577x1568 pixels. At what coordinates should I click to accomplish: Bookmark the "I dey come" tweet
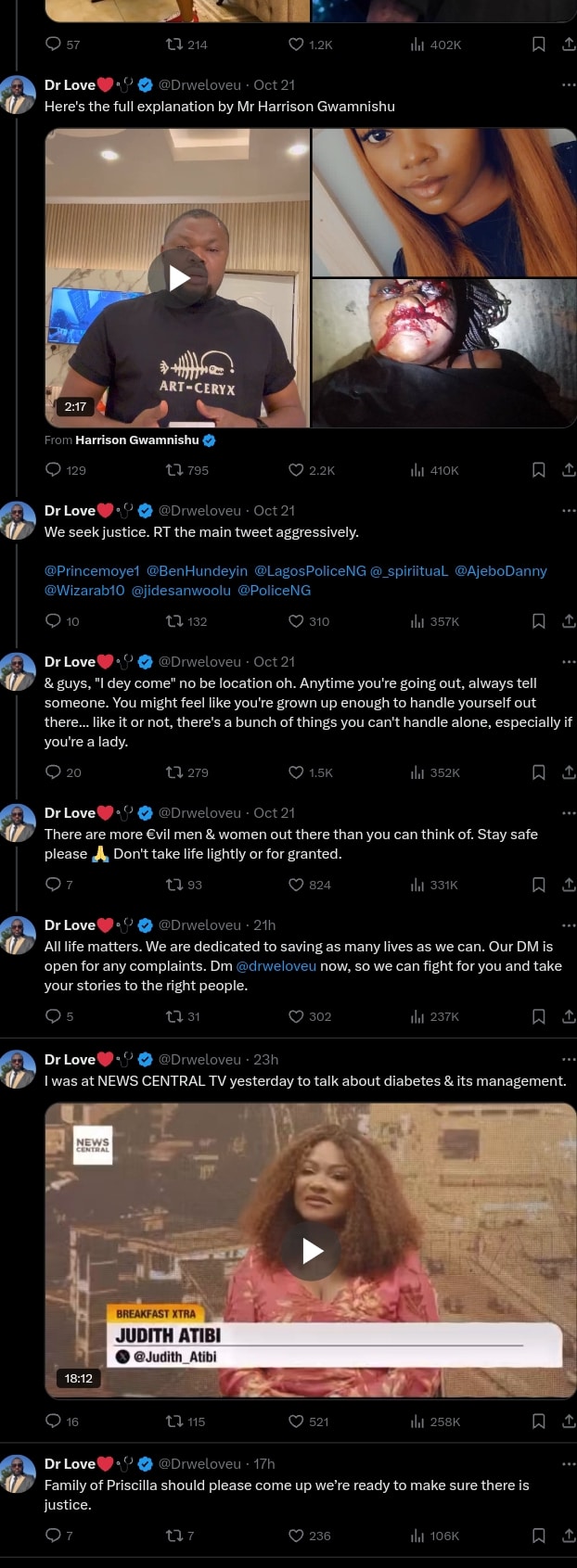tap(538, 772)
